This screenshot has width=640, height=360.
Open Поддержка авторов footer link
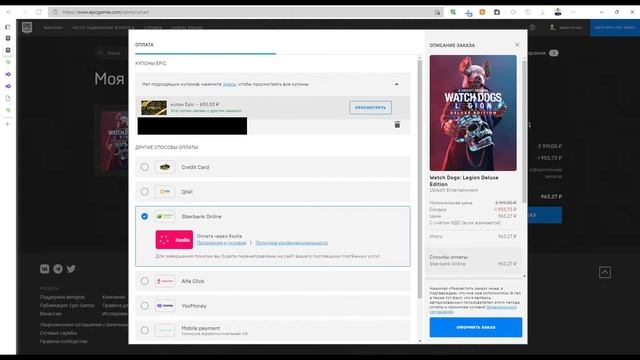[x=62, y=297]
